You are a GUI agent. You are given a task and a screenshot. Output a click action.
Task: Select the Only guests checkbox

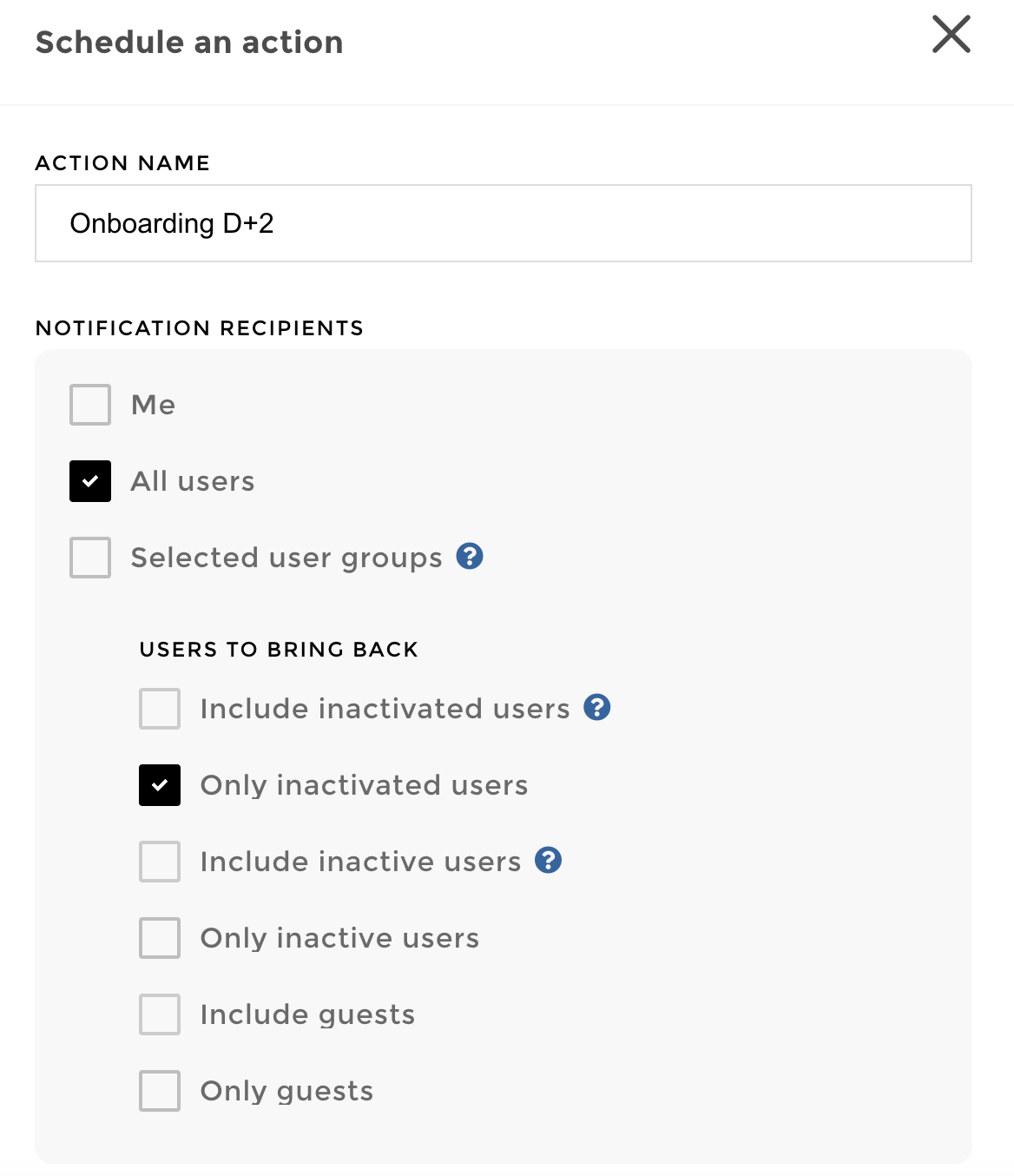coord(159,1091)
